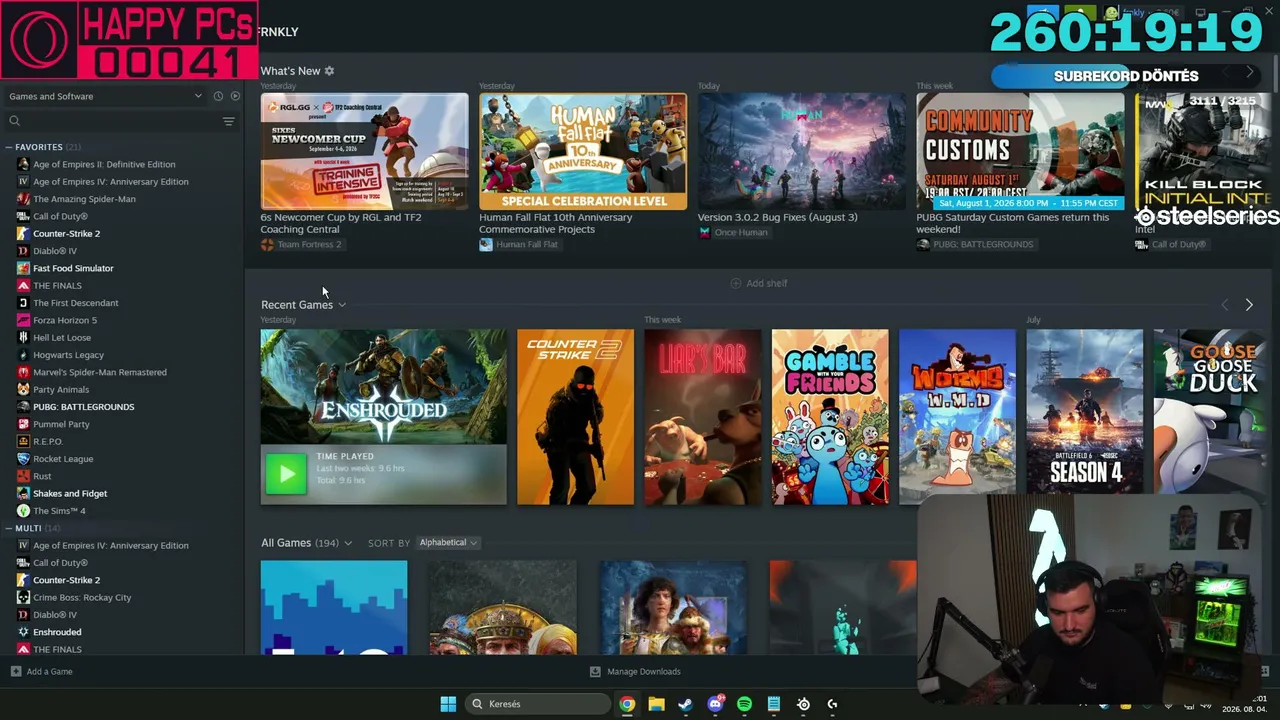Open the Recent Games shelf dropdown
Image resolution: width=1280 pixels, height=720 pixels.
342,305
